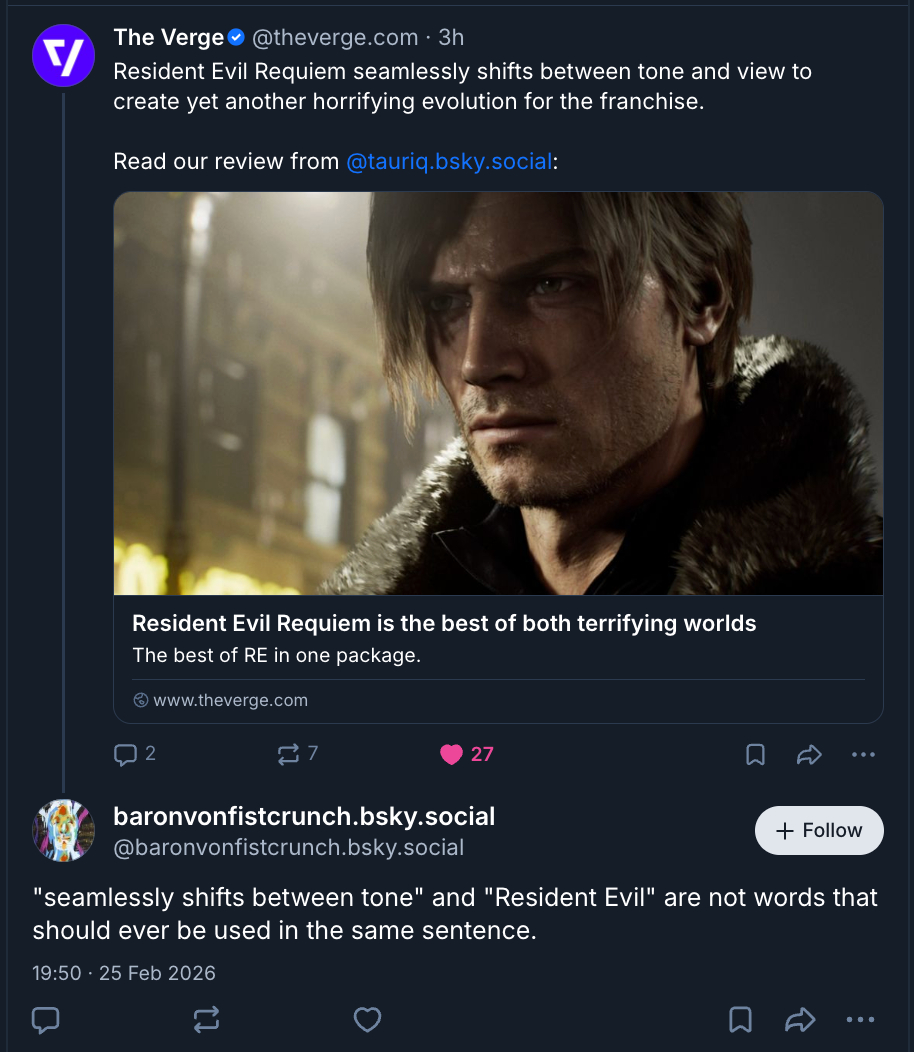Unlike The Verge's post (pink heart)
Image resolution: width=914 pixels, height=1052 pixels.
452,754
